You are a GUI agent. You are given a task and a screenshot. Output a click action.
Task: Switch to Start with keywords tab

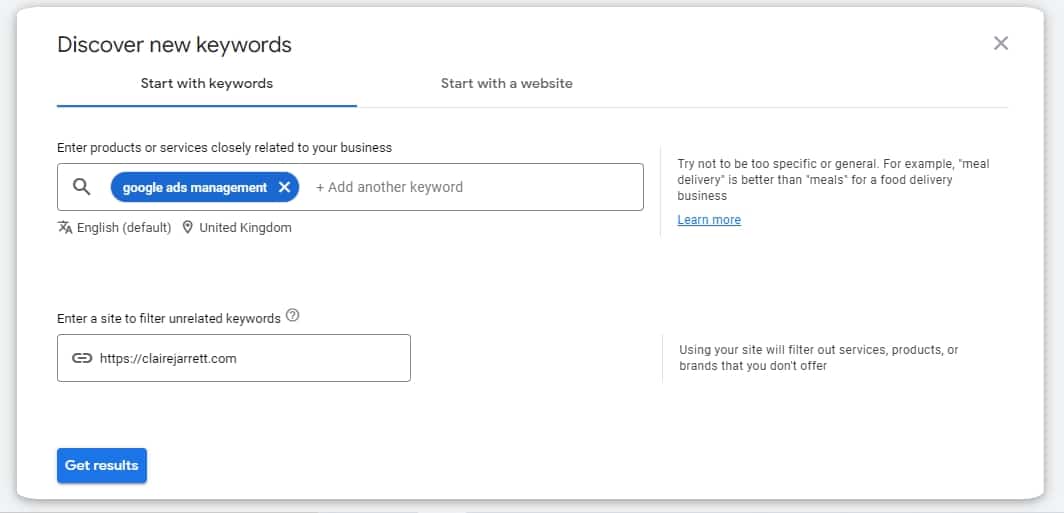pos(206,83)
